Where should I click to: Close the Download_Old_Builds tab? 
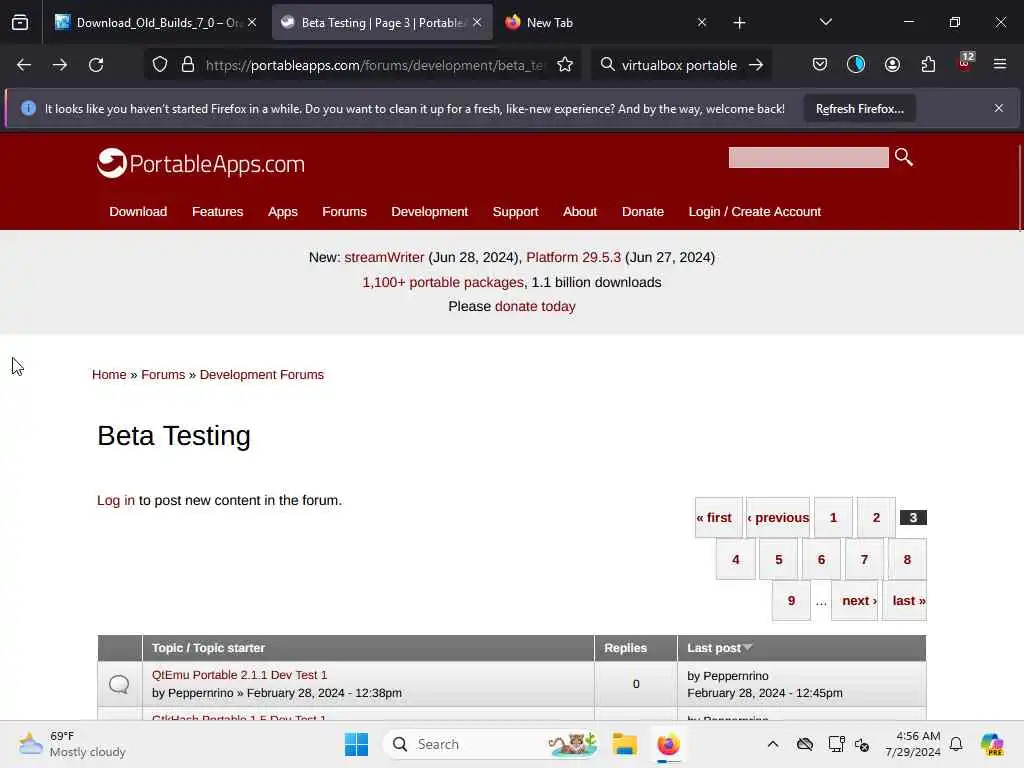[252, 22]
